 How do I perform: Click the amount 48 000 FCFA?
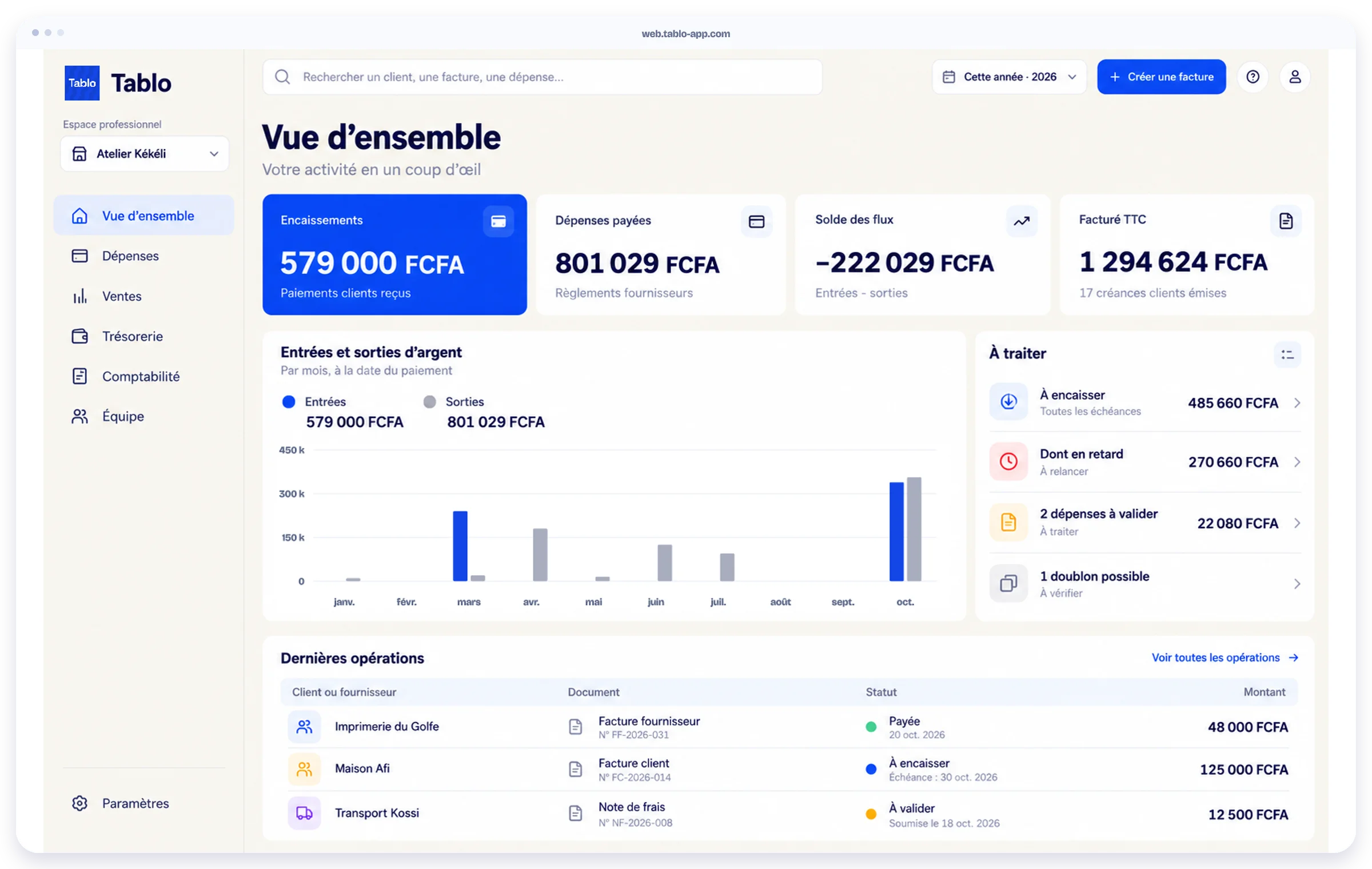(x=1247, y=727)
